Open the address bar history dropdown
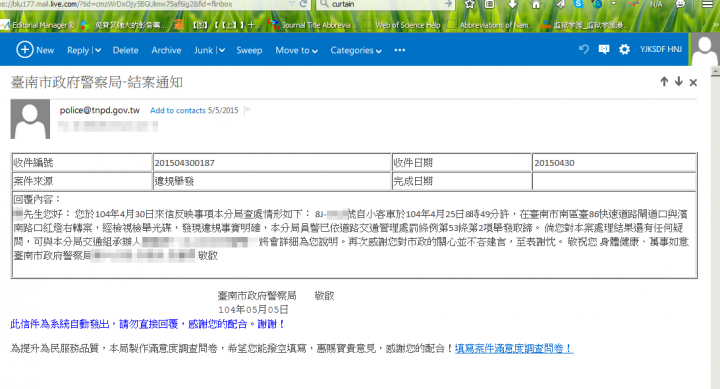720x389 pixels. tap(291, 4)
